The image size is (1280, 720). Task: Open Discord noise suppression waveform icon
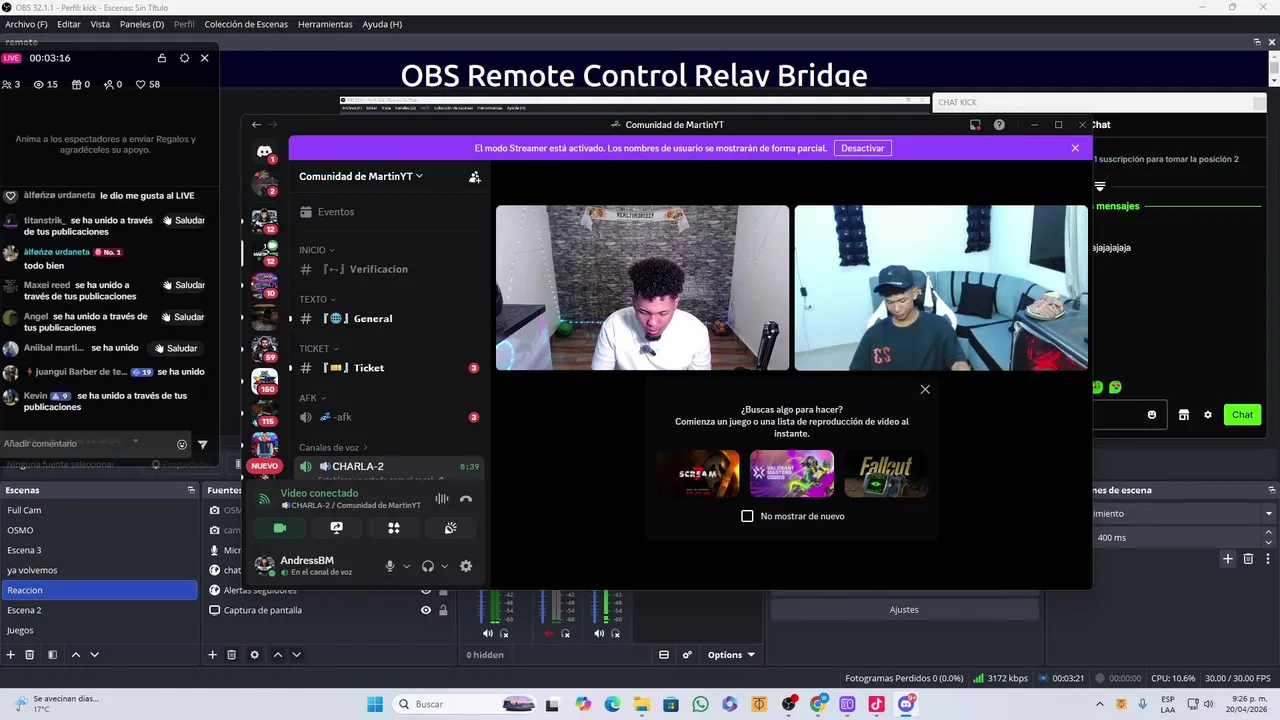click(442, 498)
